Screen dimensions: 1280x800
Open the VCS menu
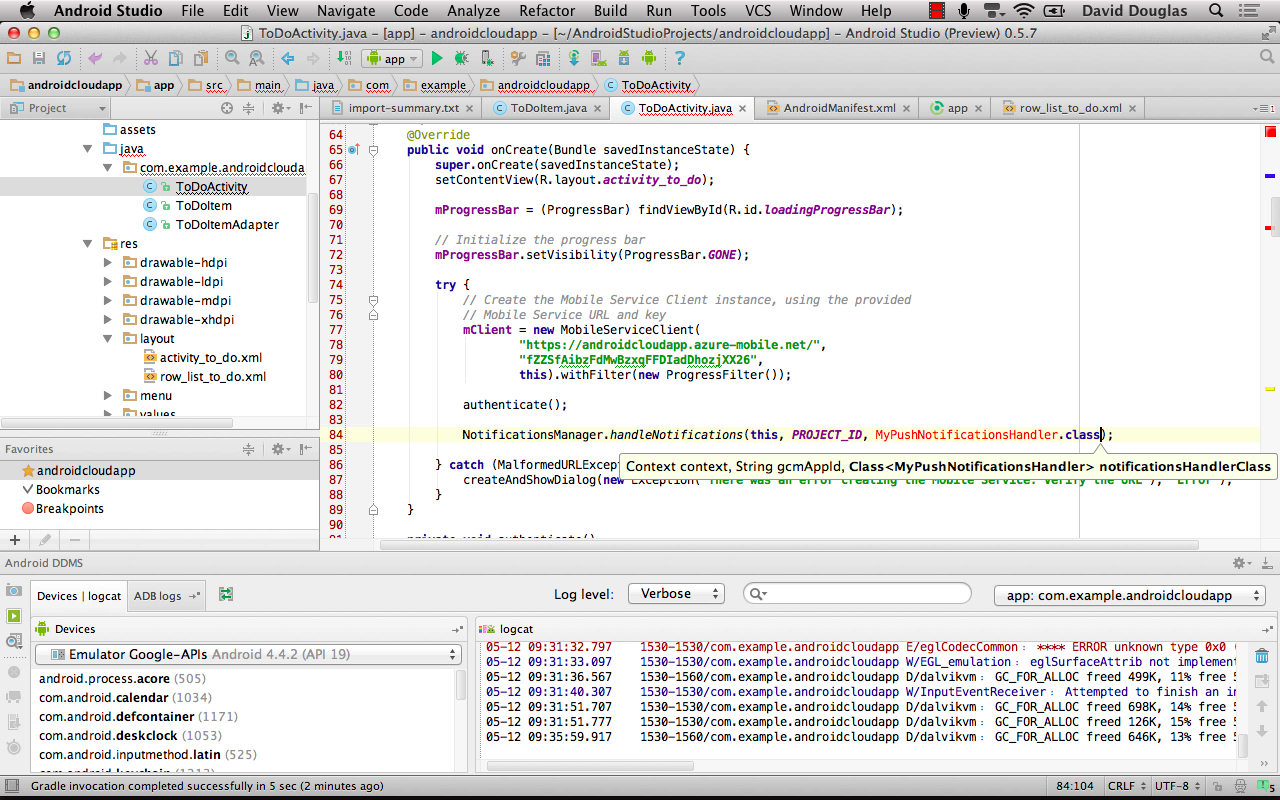(x=758, y=11)
